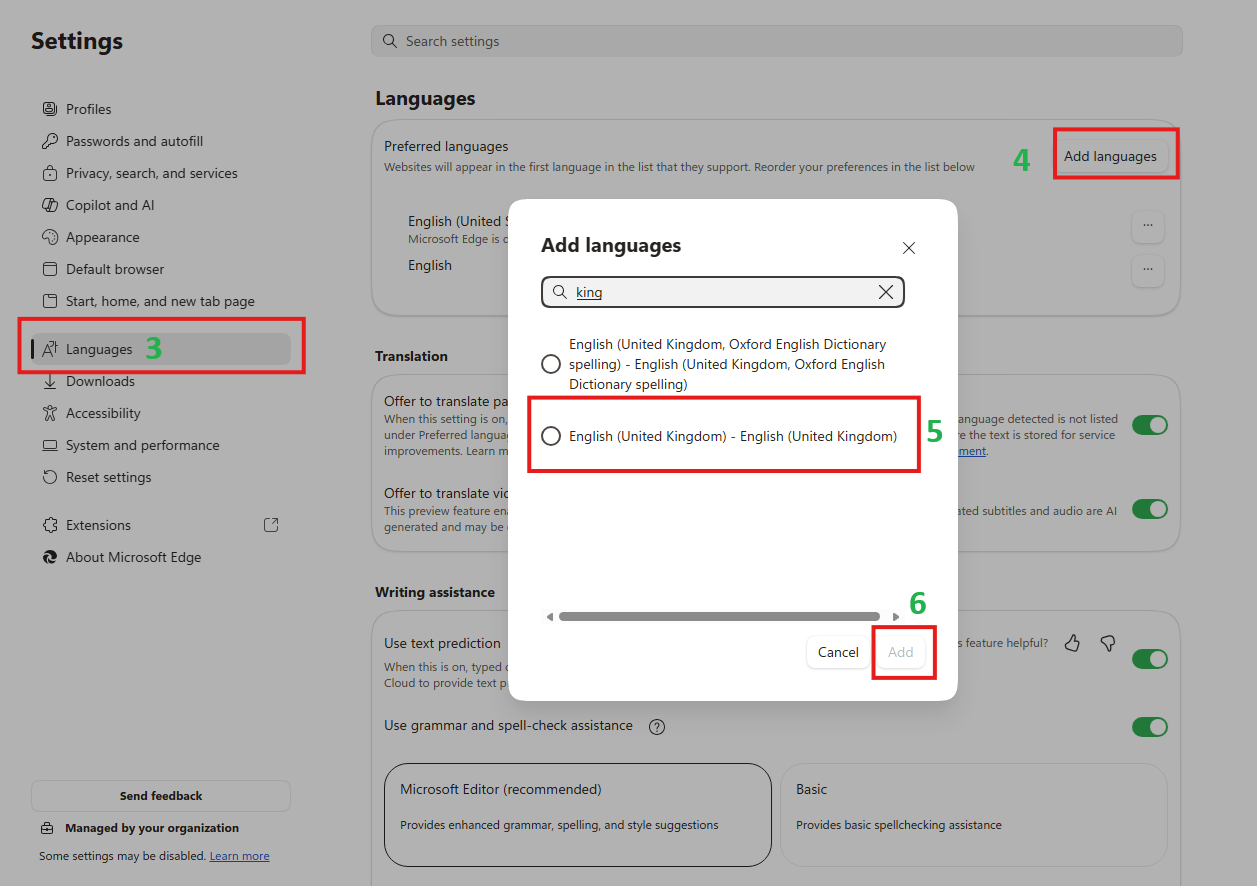Click the Downloads arrow icon
The image size is (1257, 886).
(50, 381)
